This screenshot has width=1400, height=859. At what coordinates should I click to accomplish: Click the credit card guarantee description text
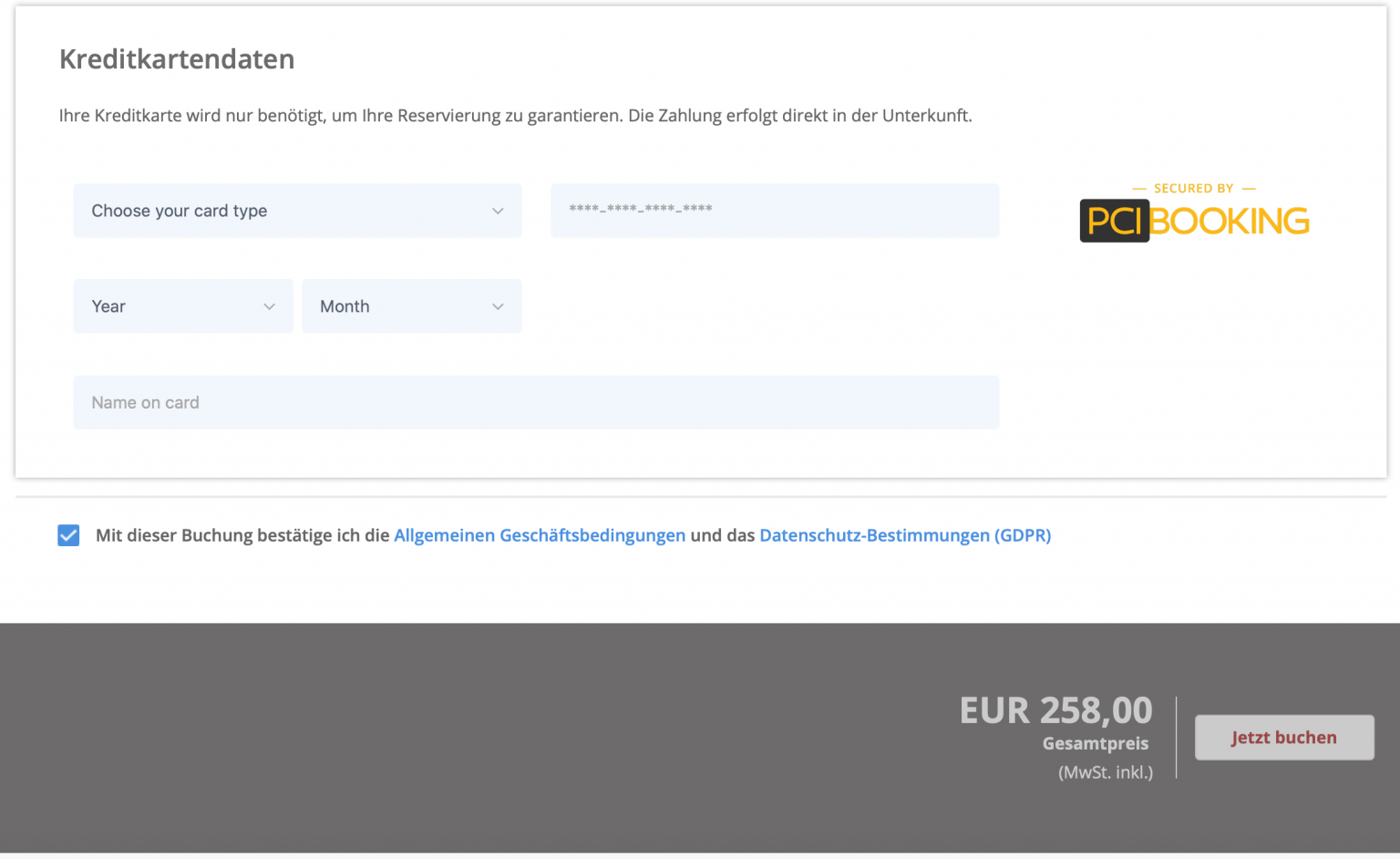coord(515,116)
